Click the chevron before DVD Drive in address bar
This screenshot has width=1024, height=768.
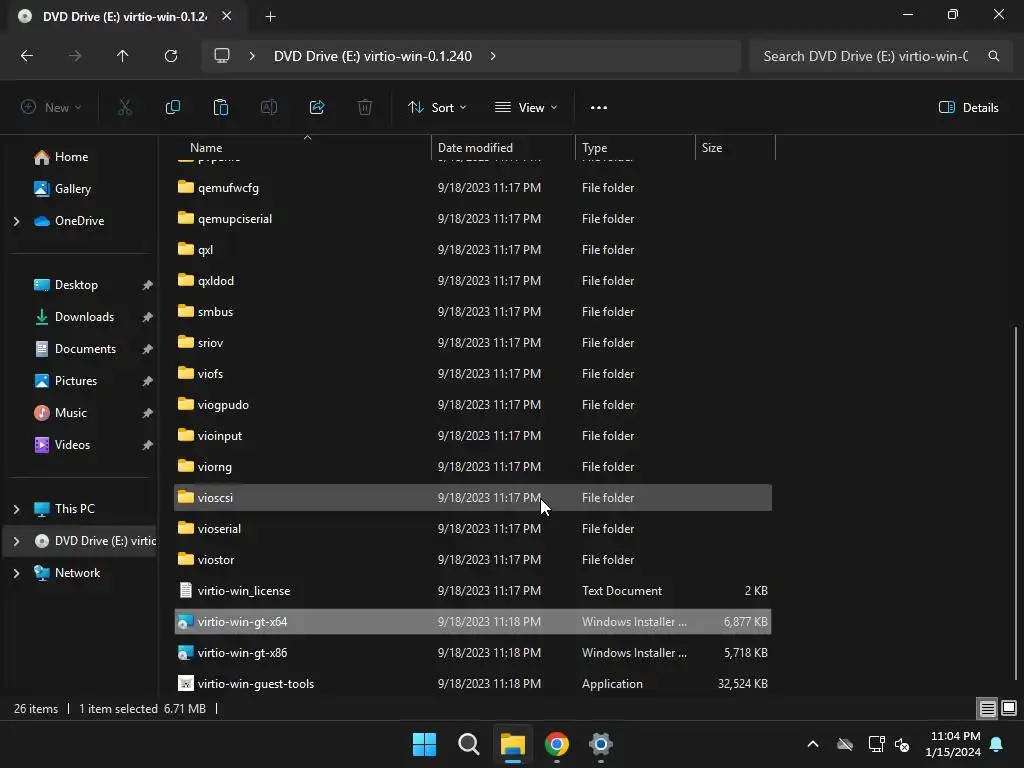252,56
